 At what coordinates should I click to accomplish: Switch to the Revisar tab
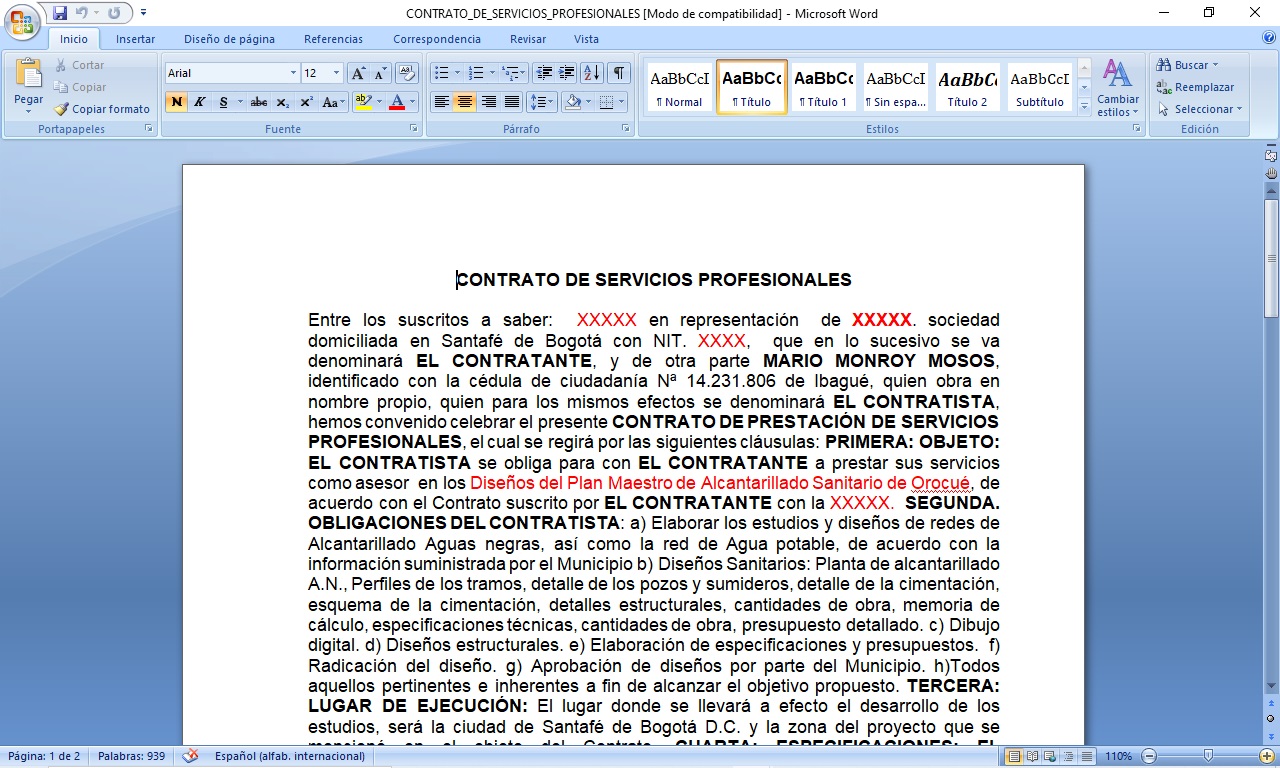tap(528, 39)
